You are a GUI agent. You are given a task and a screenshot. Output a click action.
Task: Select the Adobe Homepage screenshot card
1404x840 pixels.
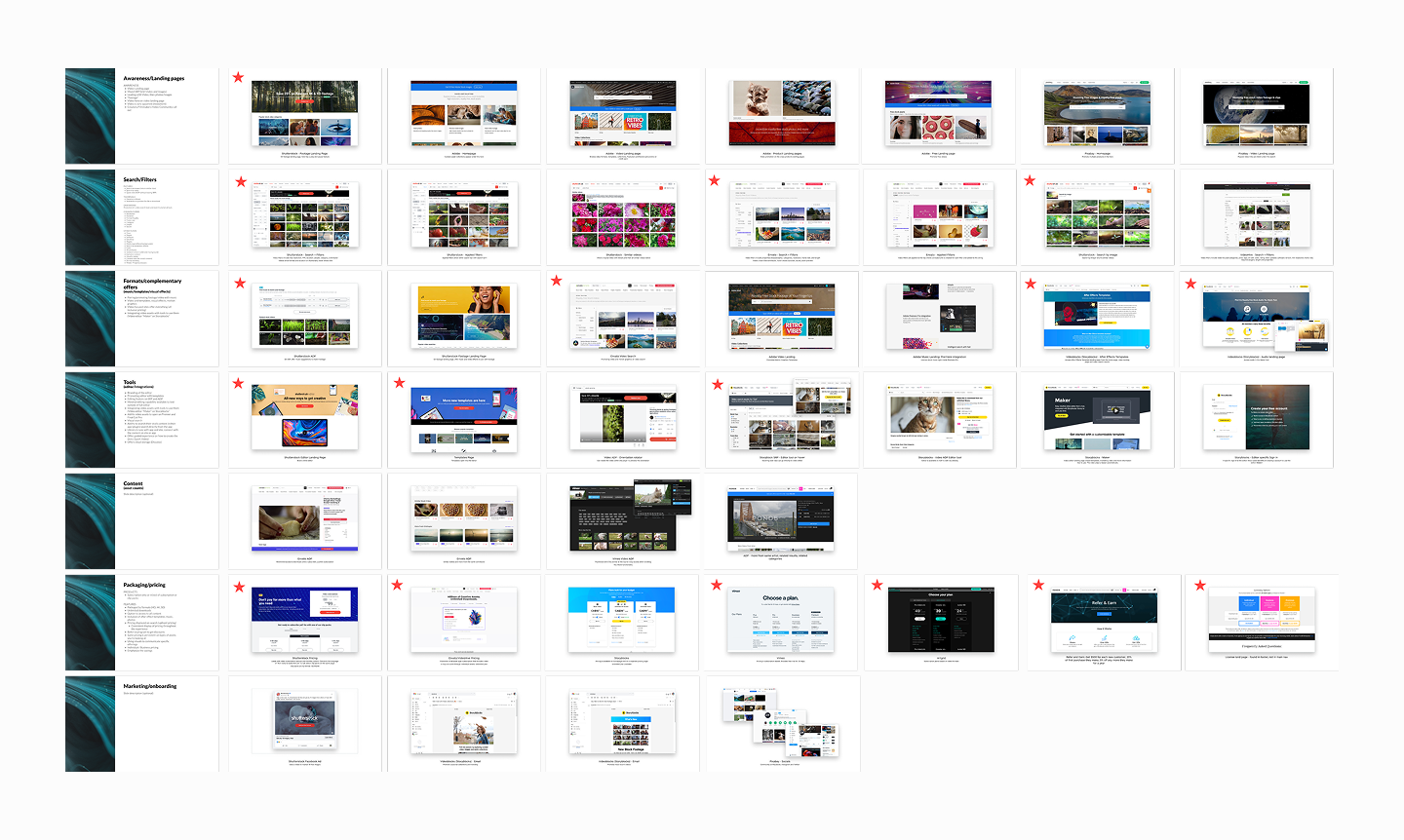tap(464, 113)
